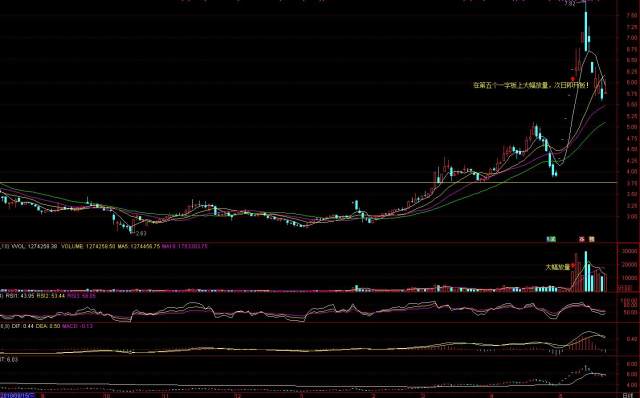
Task: Click the yellow horizontal support line
Action: pyautogui.click(x=308, y=182)
